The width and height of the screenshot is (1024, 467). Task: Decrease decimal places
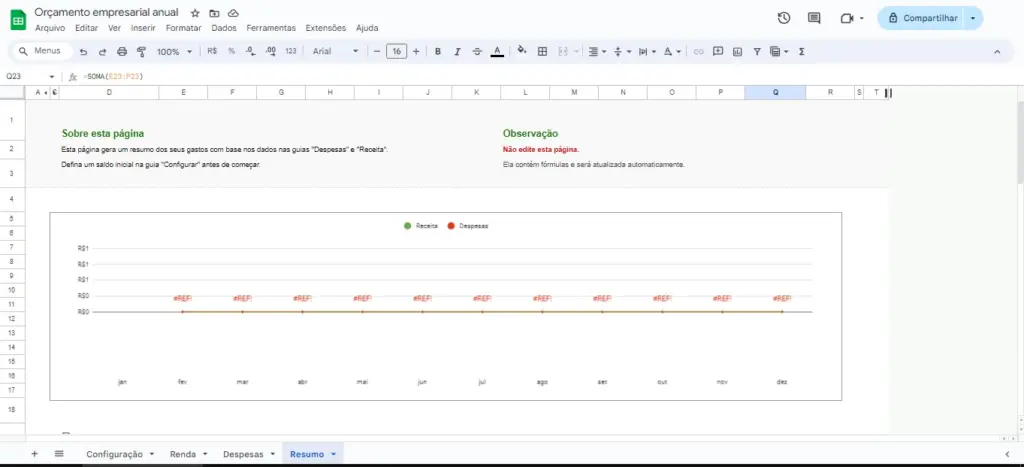pyautogui.click(x=250, y=51)
